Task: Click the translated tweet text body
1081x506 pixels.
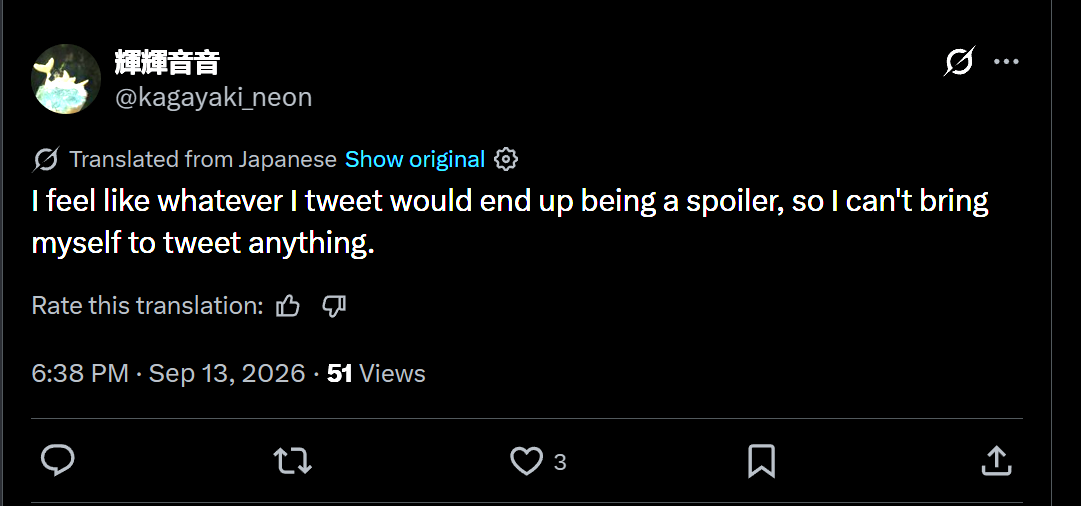Action: pos(510,222)
